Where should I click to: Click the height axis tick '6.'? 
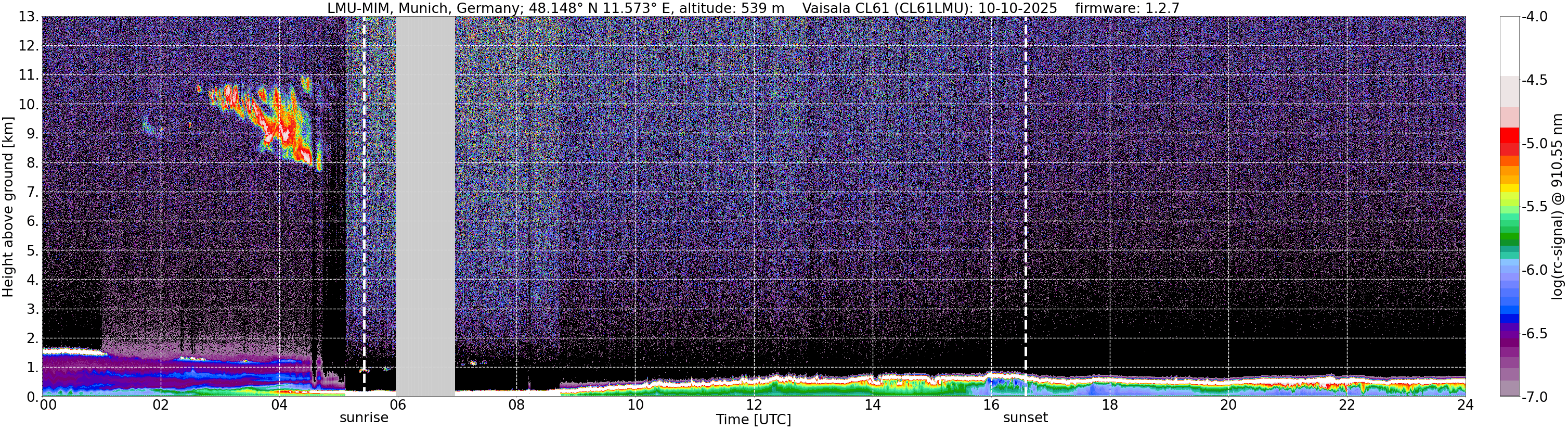33,221
